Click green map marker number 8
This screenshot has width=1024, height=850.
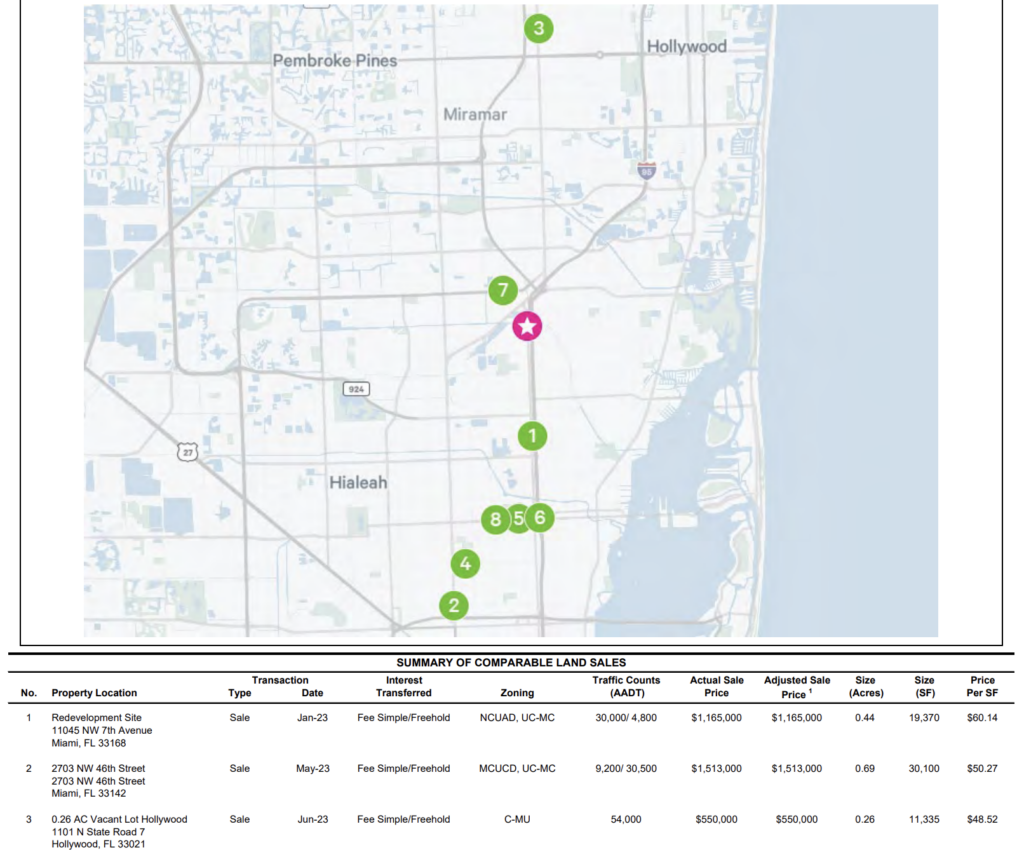(494, 519)
